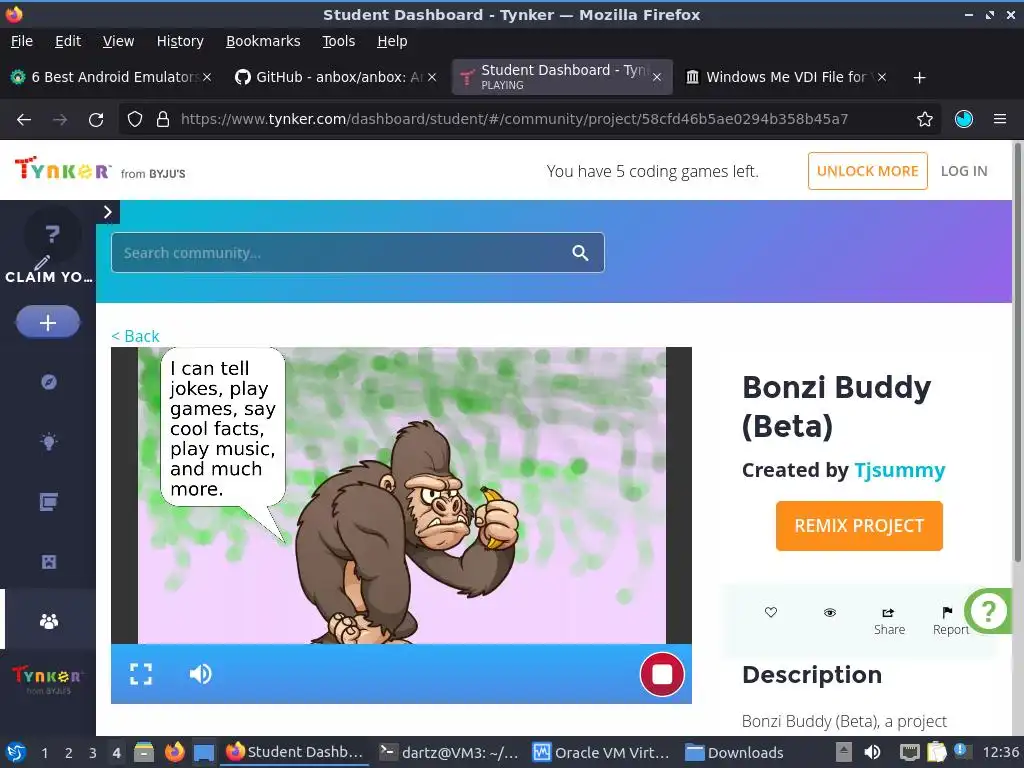Click the eye views icon
The height and width of the screenshot is (768, 1024).
830,613
